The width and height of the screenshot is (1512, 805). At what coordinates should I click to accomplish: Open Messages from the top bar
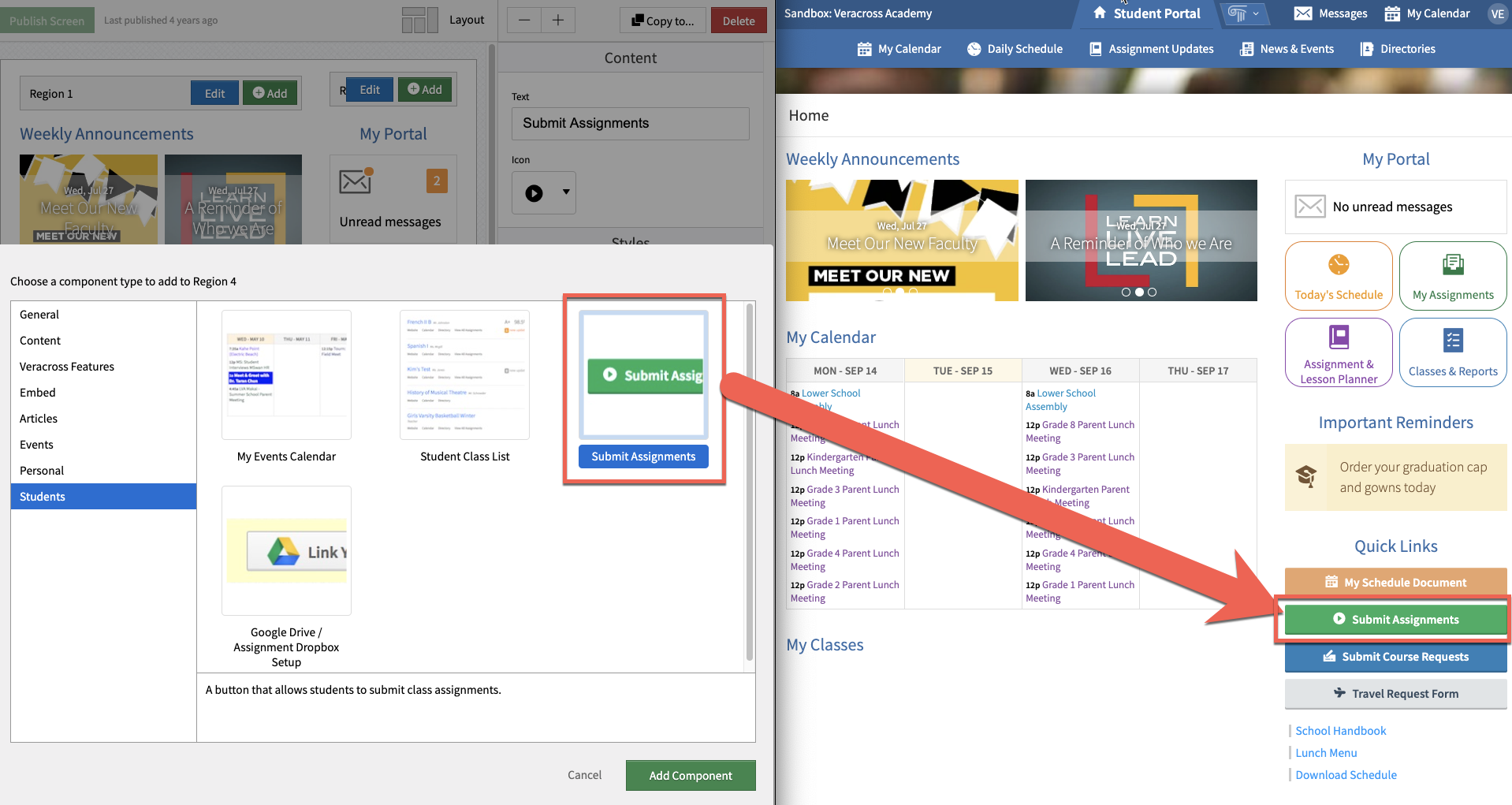click(1331, 13)
